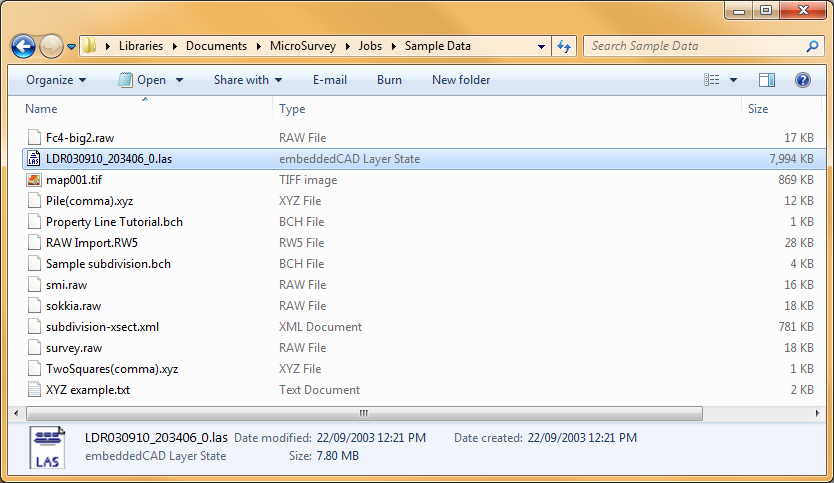Open the Help question mark icon
834x483 pixels.
pyautogui.click(x=802, y=80)
